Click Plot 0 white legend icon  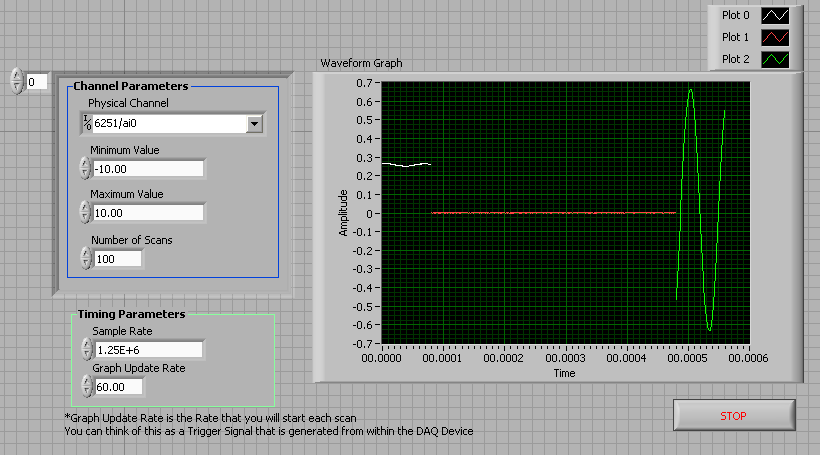(776, 15)
